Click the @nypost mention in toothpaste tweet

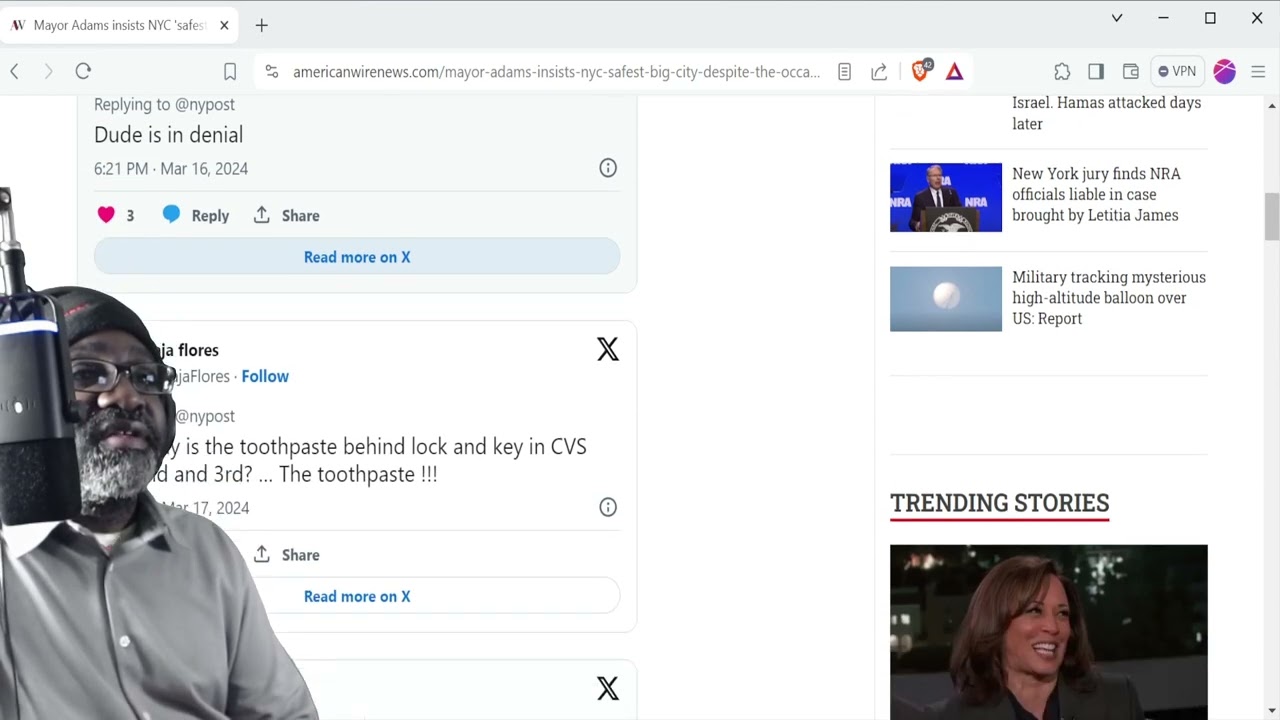click(x=204, y=416)
